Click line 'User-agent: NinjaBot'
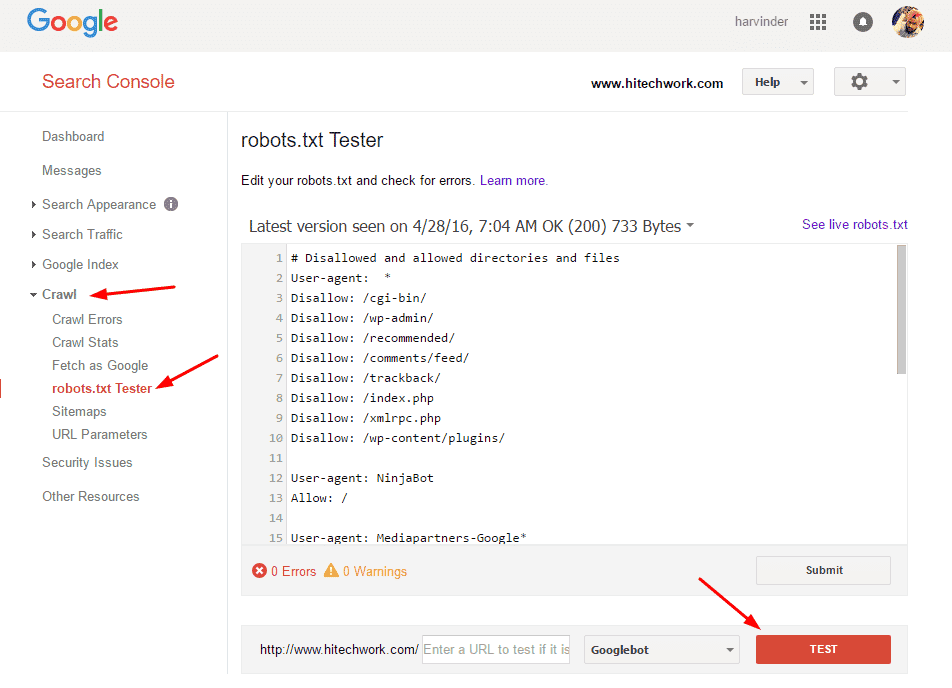 click(362, 478)
